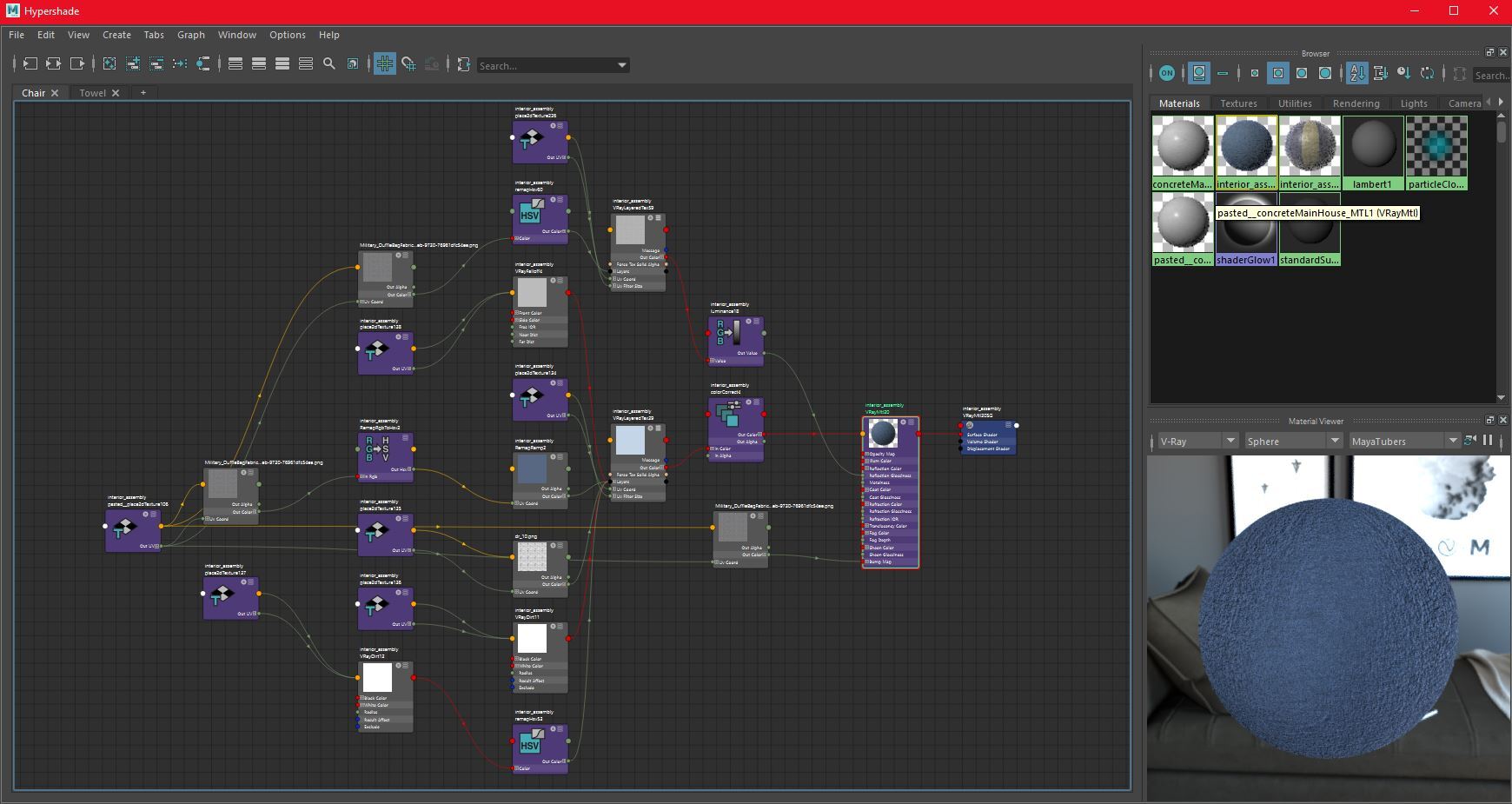Image resolution: width=1512 pixels, height=804 pixels.
Task: Click the add selected nodes to graph icon
Action: point(133,63)
